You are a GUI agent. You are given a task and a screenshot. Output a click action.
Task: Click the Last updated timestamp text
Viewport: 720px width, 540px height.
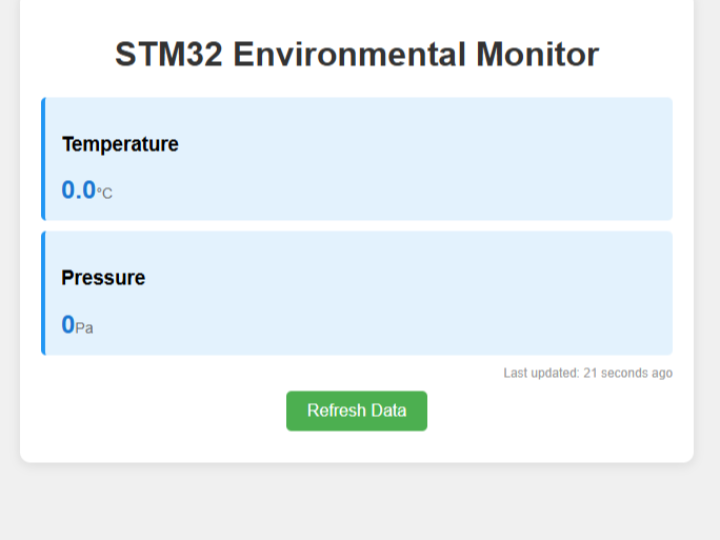tap(588, 373)
